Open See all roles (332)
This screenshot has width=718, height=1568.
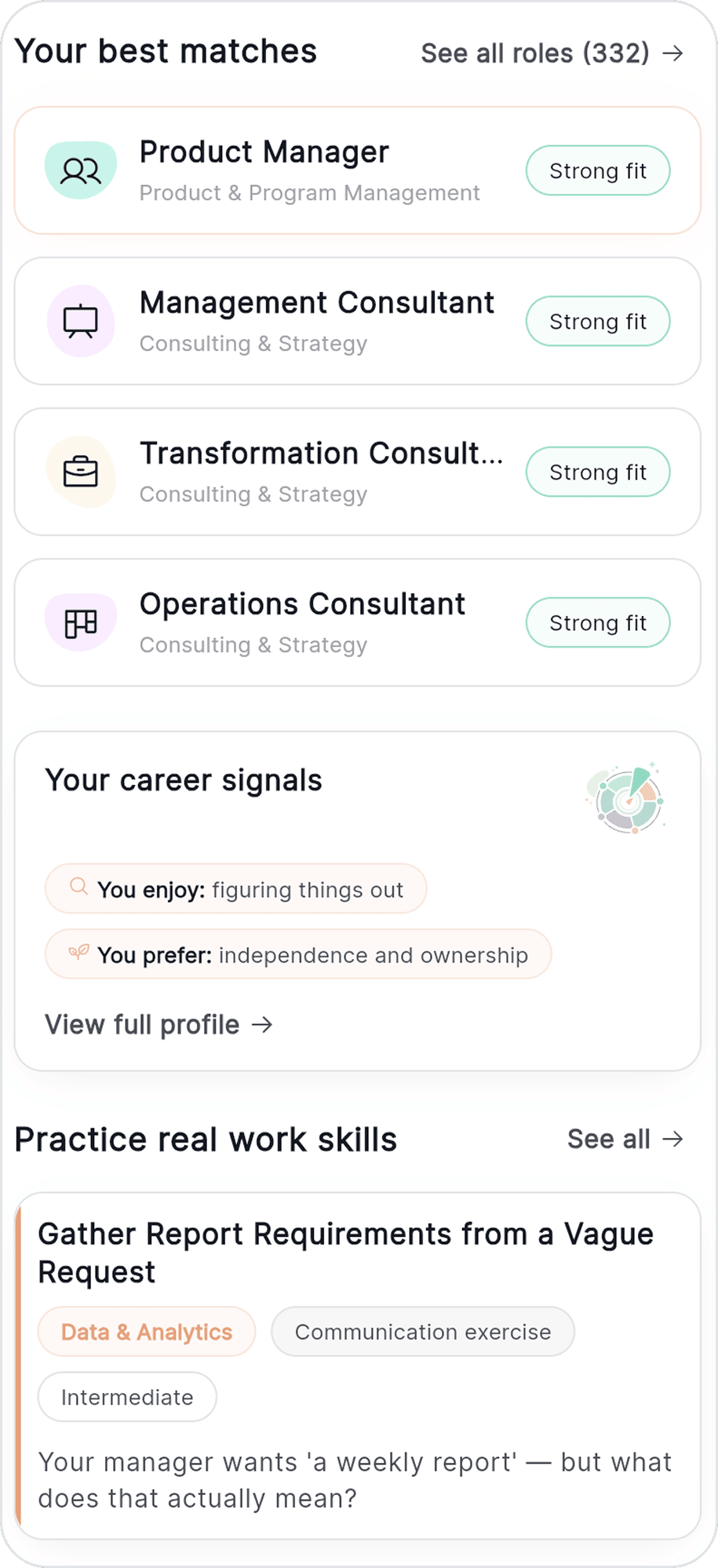[535, 53]
